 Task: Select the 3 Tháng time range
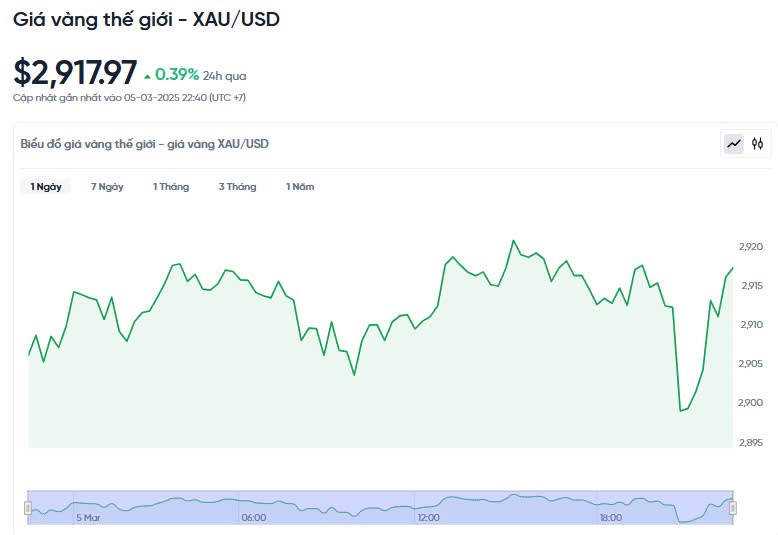(x=237, y=187)
